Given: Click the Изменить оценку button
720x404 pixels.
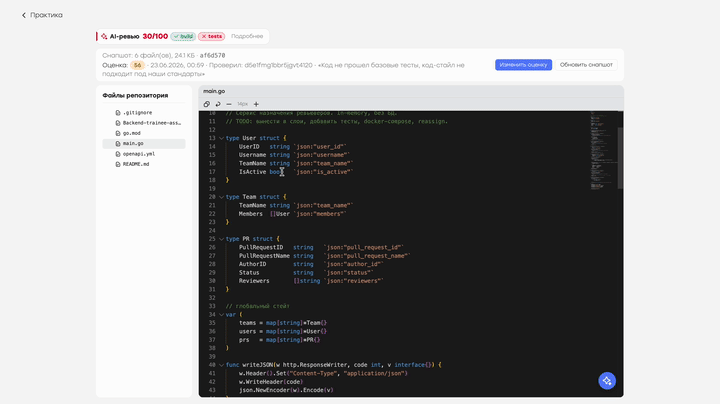Looking at the screenshot, I should pyautogui.click(x=523, y=65).
